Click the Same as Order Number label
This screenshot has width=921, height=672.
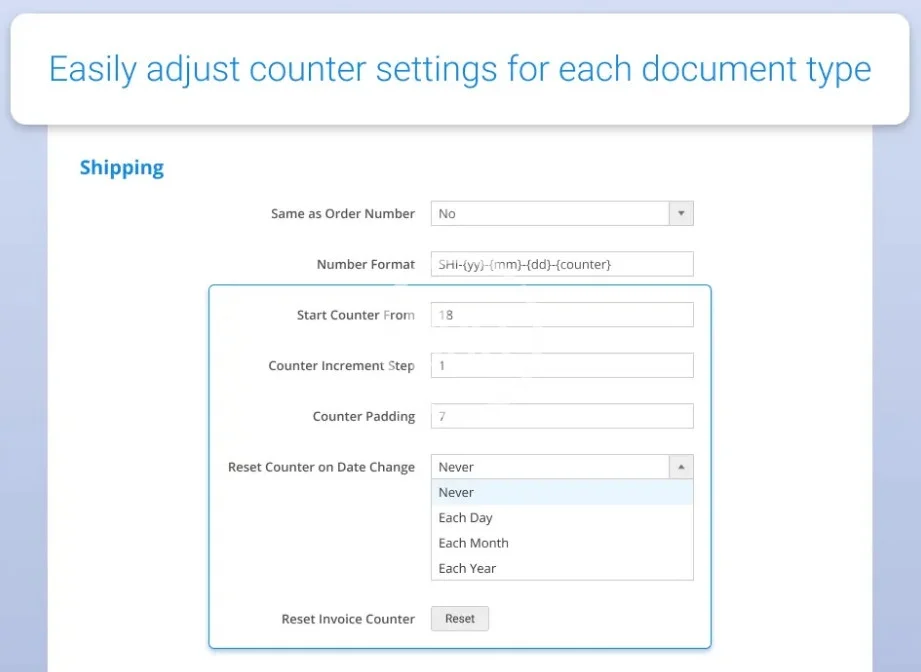tap(342, 214)
